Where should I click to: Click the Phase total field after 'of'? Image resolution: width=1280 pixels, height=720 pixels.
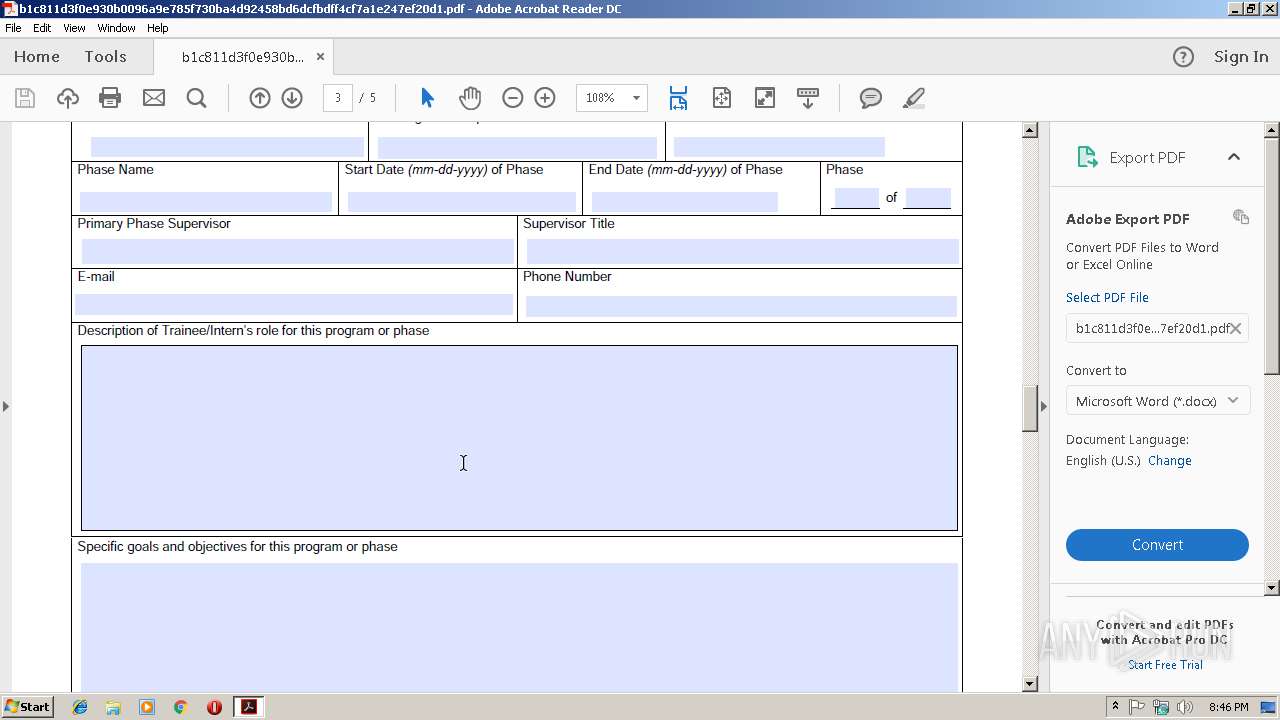(x=927, y=198)
